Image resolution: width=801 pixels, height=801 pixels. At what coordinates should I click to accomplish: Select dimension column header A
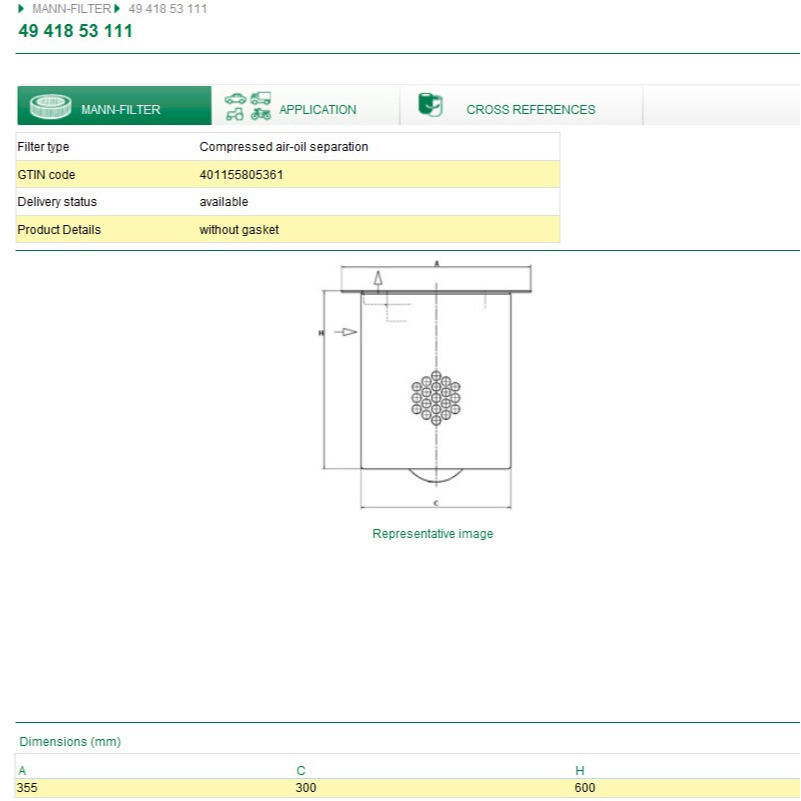pyautogui.click(x=22, y=770)
